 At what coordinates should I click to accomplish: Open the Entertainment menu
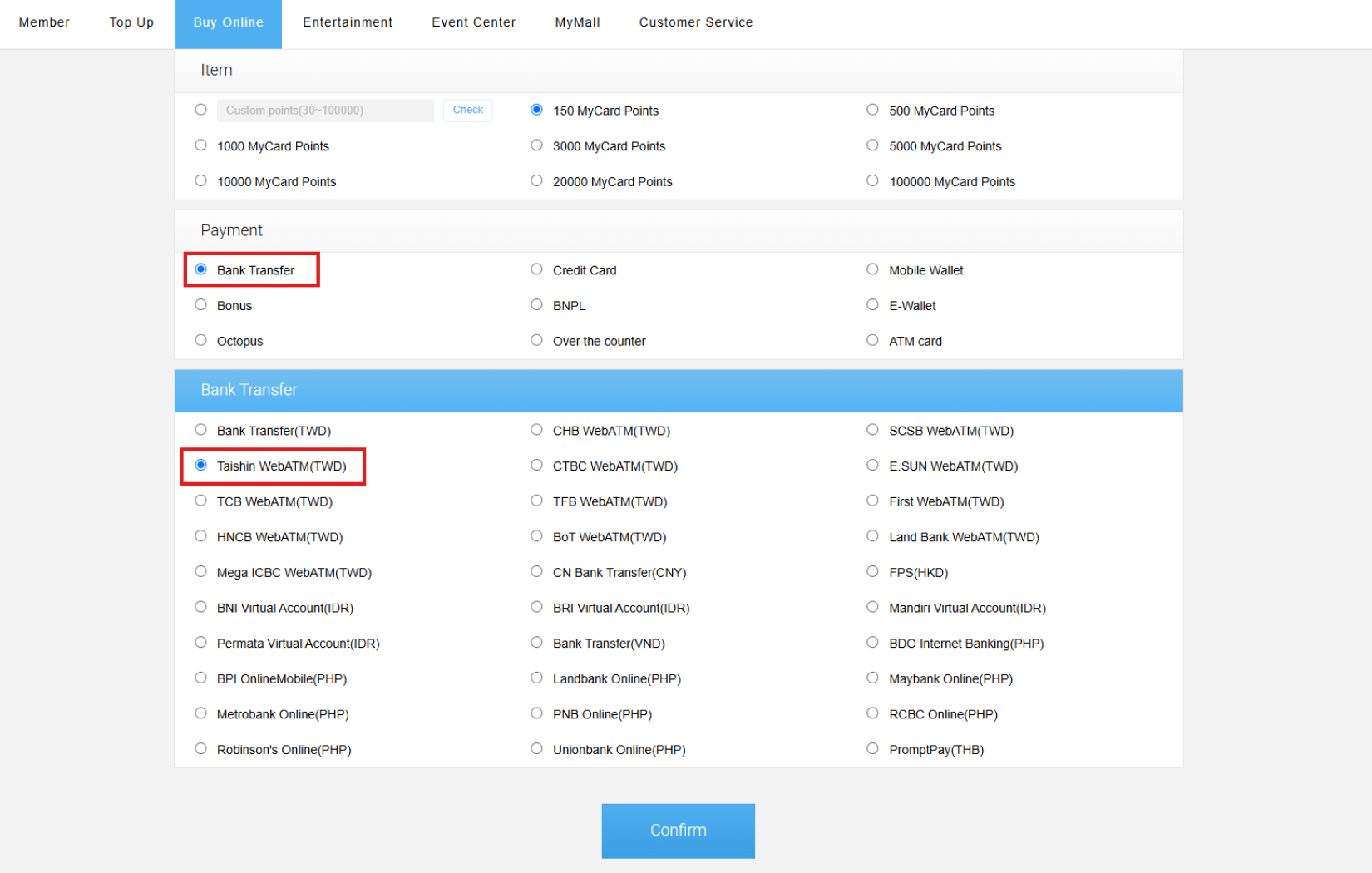(x=348, y=22)
